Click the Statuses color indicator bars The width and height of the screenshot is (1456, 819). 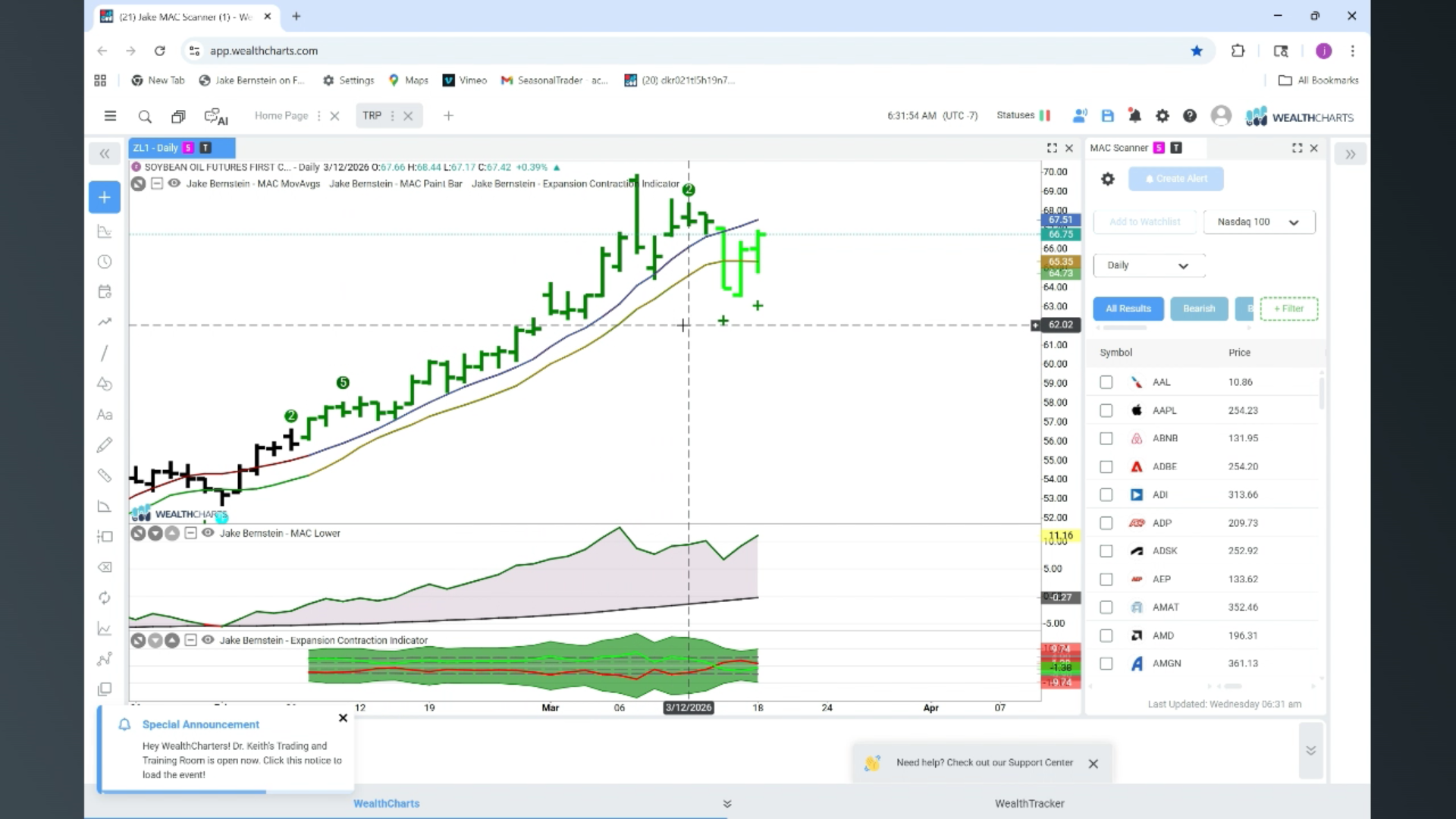(1045, 115)
